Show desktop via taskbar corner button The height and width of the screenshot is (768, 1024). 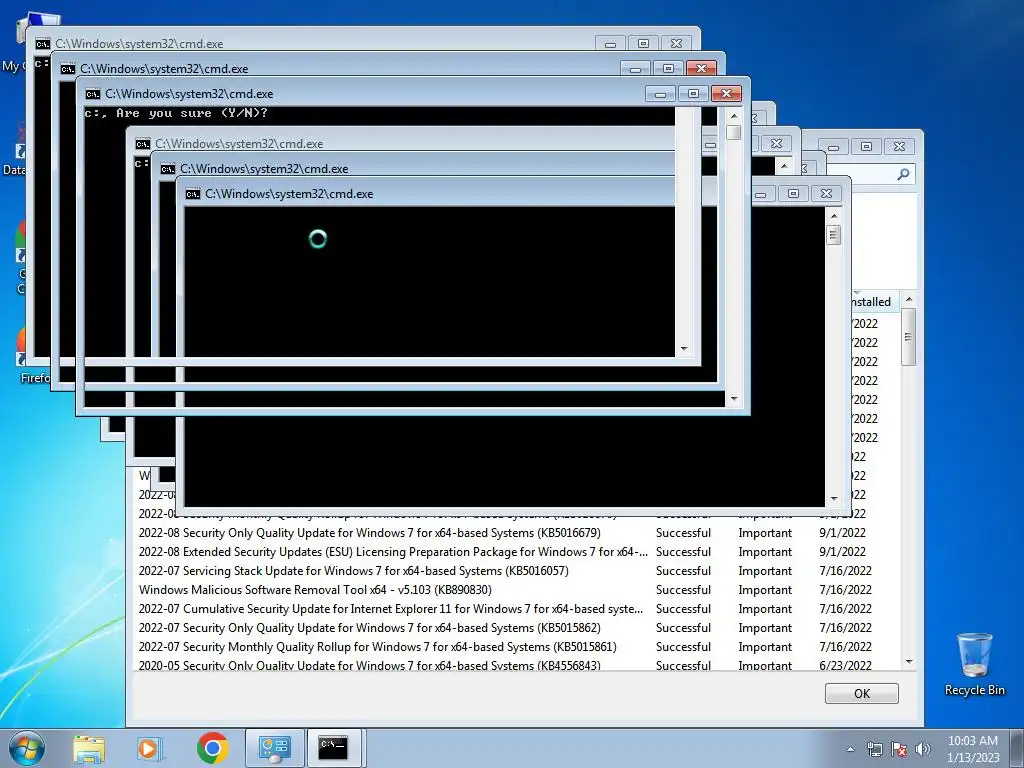(1017, 749)
